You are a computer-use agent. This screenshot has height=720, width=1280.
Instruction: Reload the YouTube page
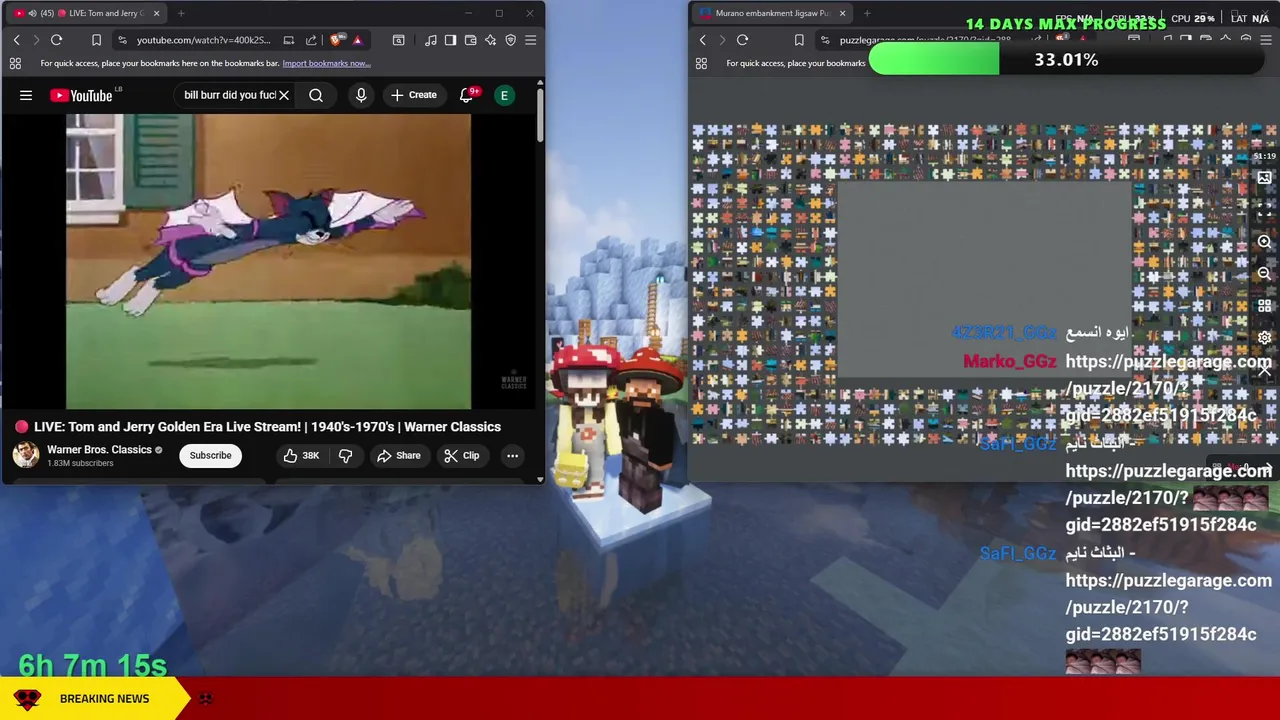(x=57, y=40)
